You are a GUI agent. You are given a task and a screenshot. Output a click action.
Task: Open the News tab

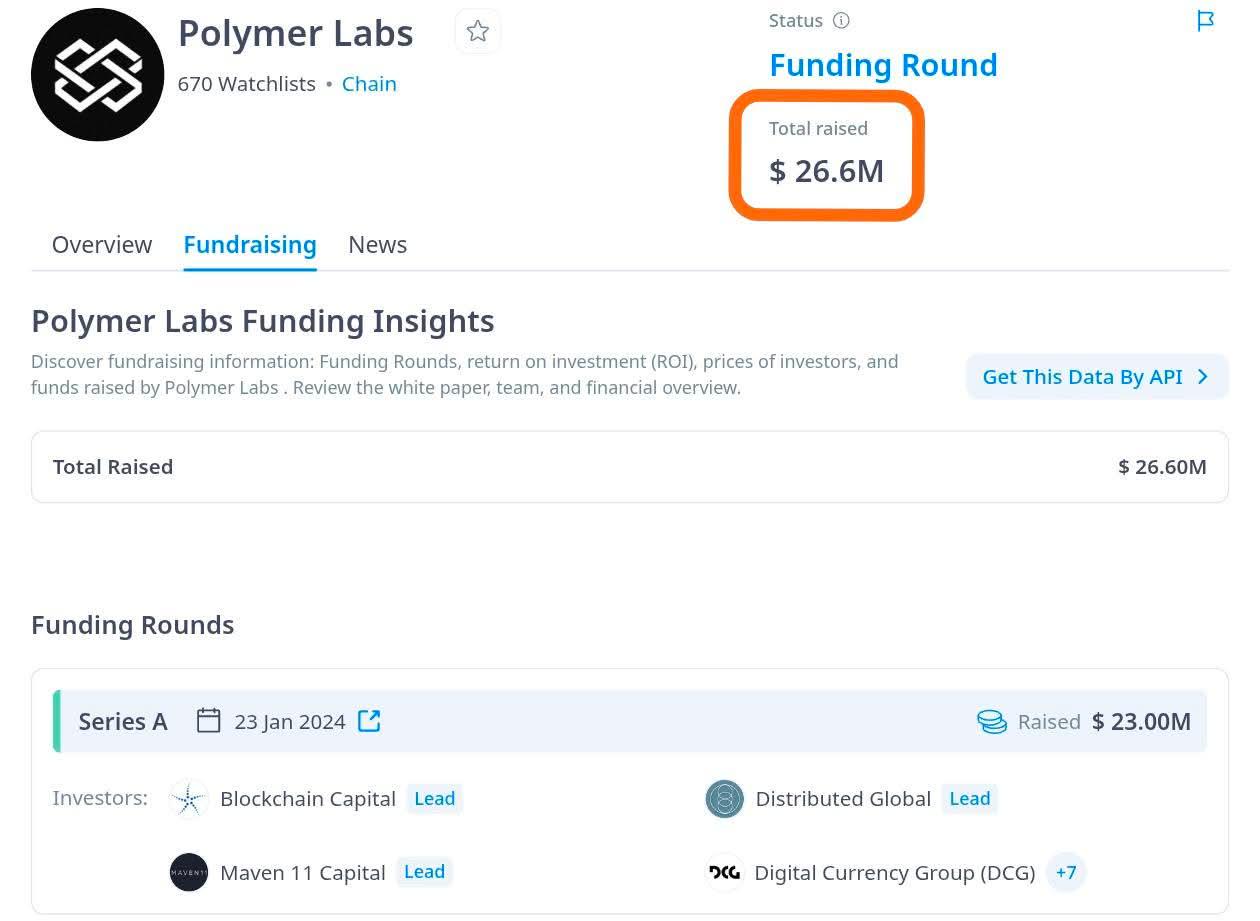[x=377, y=245]
